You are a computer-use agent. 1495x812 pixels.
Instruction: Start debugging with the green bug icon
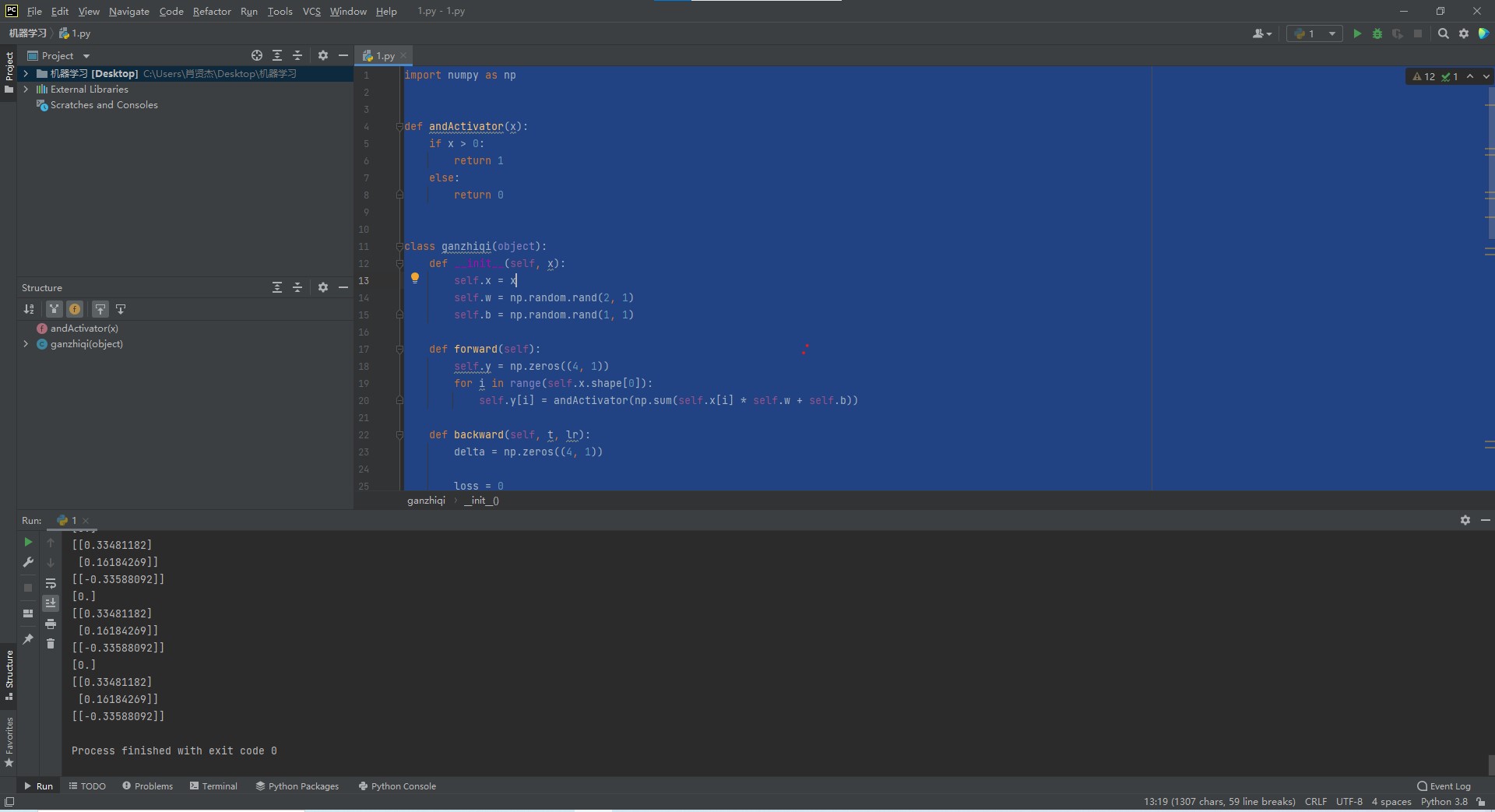click(x=1377, y=33)
